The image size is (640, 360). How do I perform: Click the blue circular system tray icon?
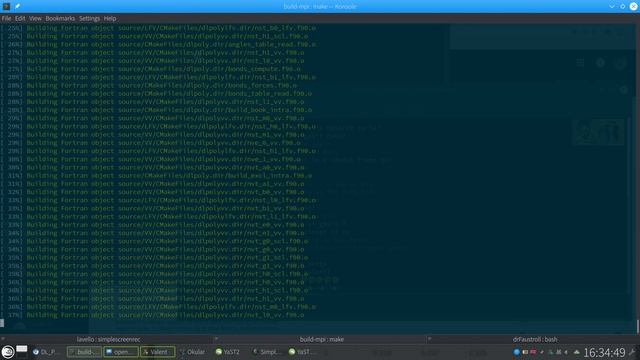pyautogui.click(x=516, y=352)
